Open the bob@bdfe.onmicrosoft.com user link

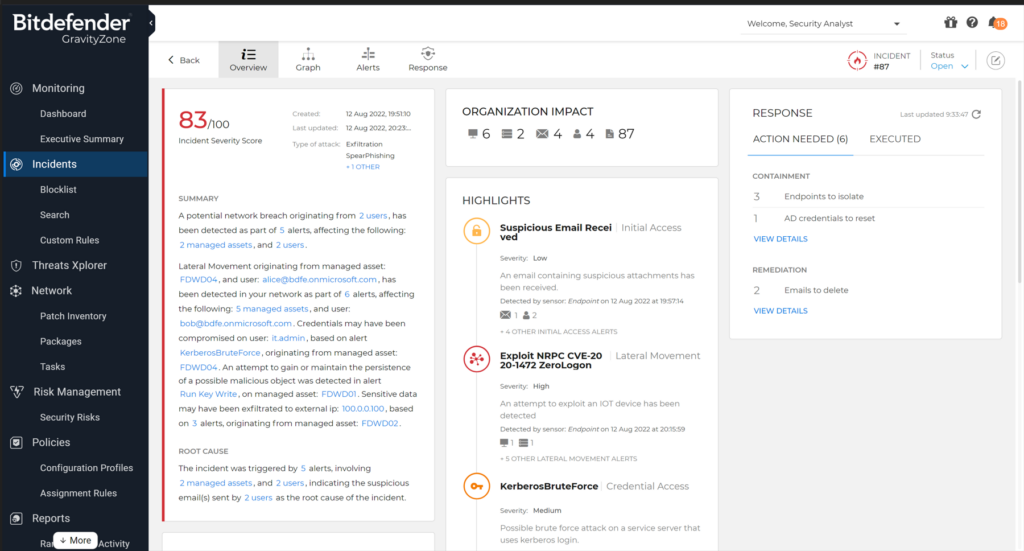pos(236,323)
